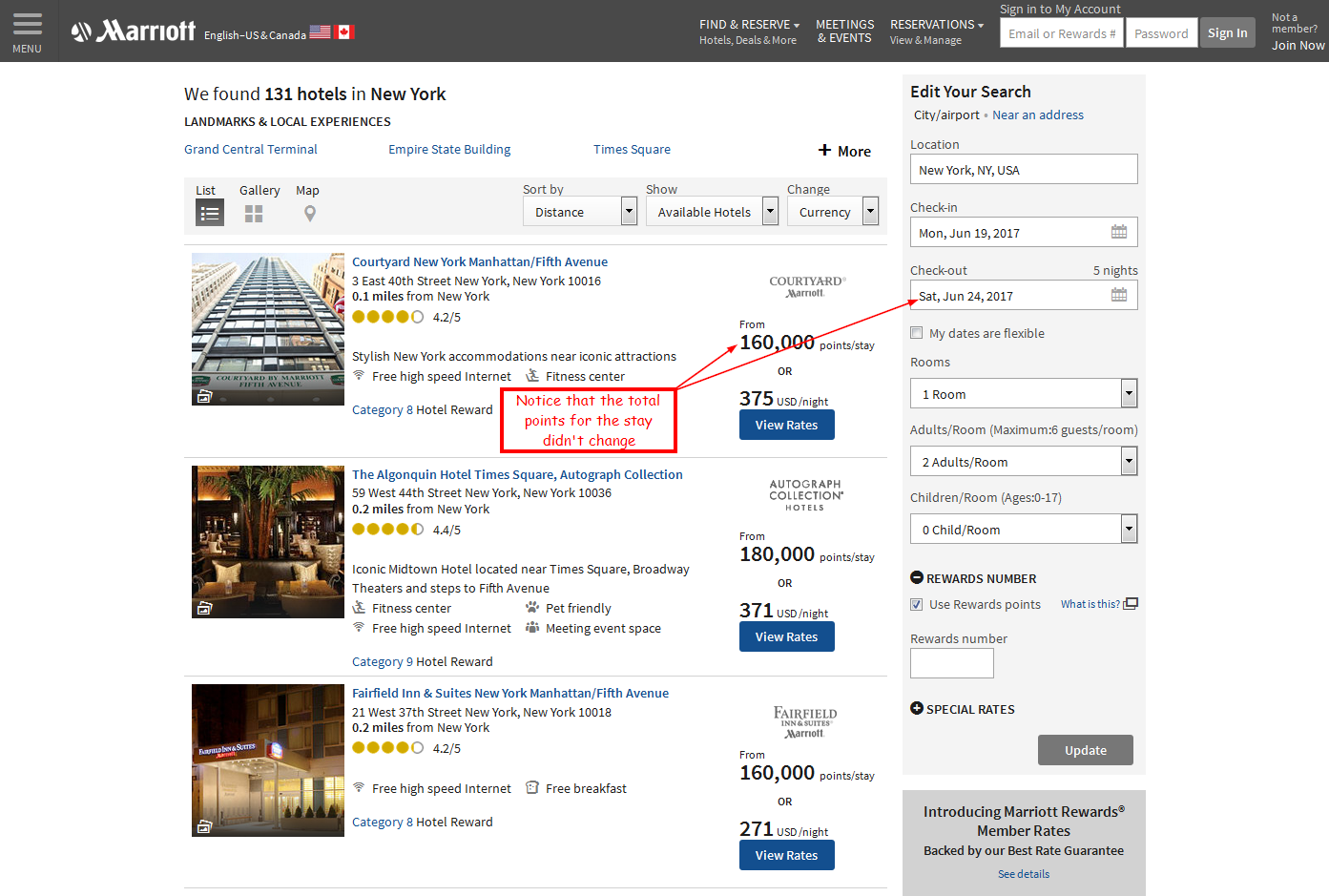
Task: Collapse the Rewards Number section icon
Action: click(917, 577)
